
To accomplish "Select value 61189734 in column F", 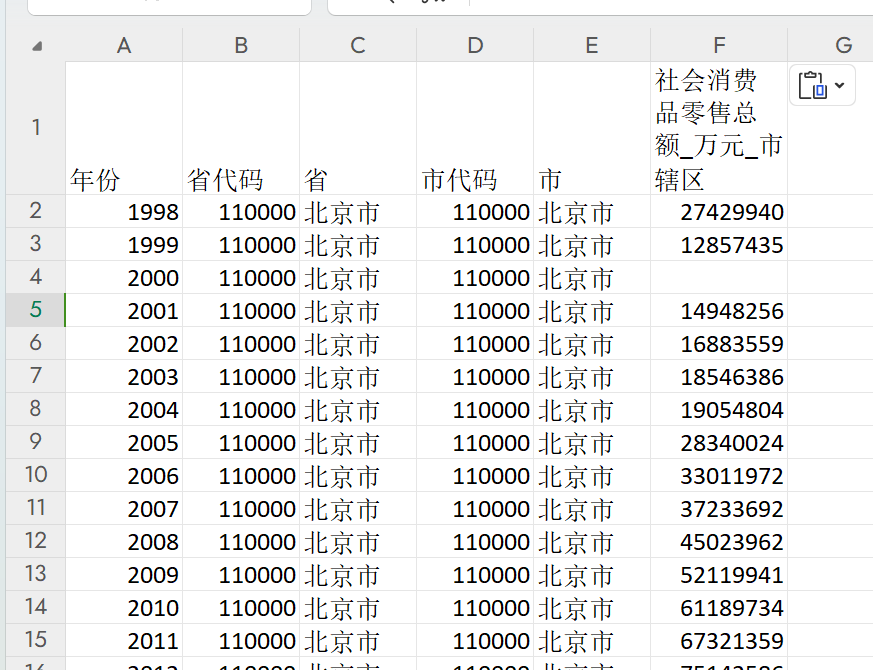I will point(719,607).
